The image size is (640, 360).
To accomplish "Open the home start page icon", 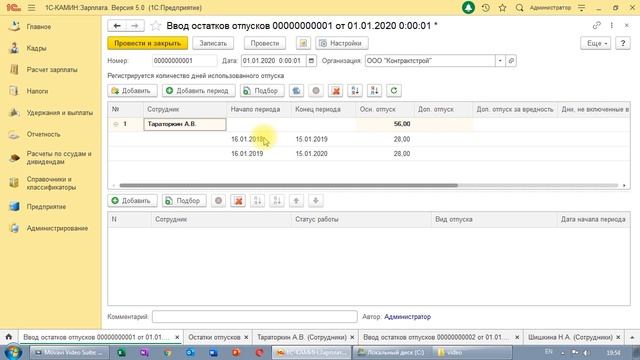I will (x=9, y=337).
